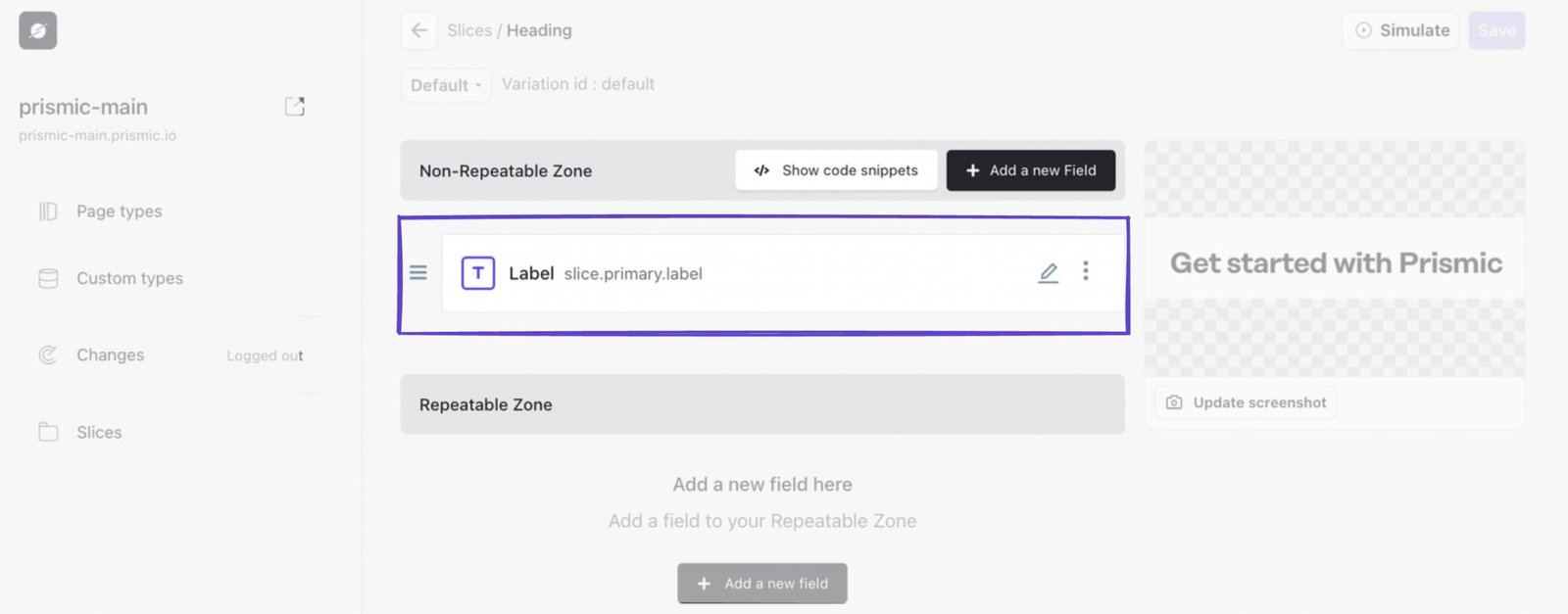Click Add a new field under the Repeatable Zone
Viewport: 1568px width, 614px height.
pyautogui.click(x=762, y=583)
